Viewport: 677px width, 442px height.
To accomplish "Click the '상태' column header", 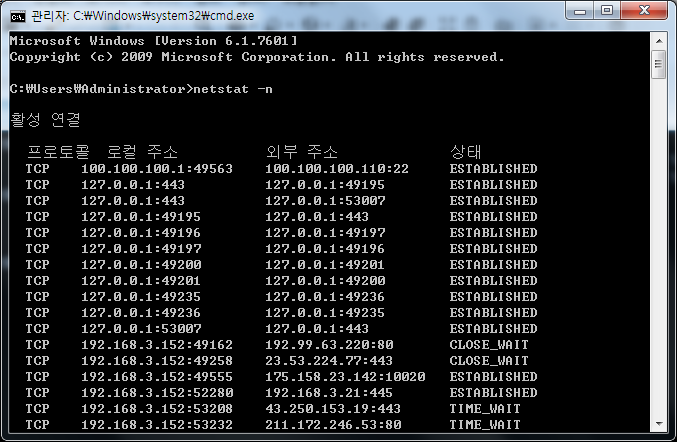I will (465, 152).
